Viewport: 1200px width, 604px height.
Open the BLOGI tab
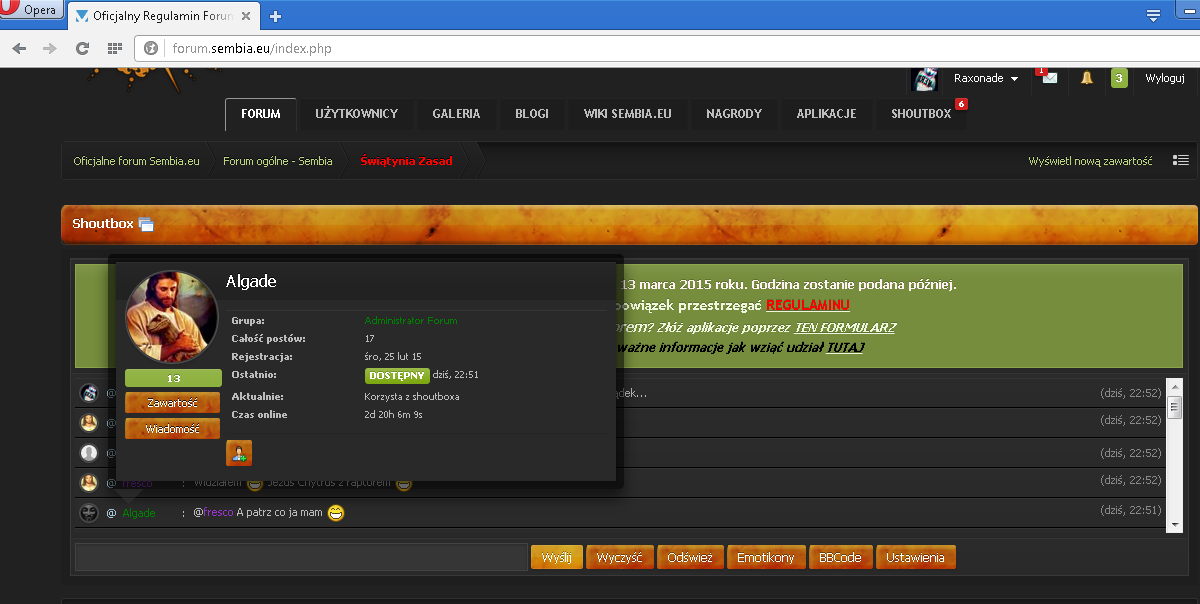point(532,114)
